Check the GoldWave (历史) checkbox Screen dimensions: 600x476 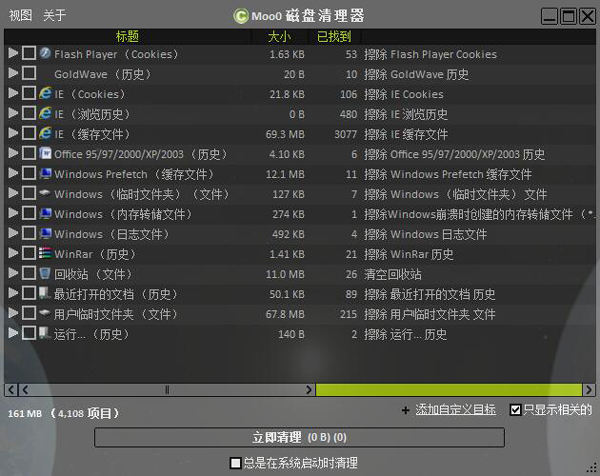29,73
